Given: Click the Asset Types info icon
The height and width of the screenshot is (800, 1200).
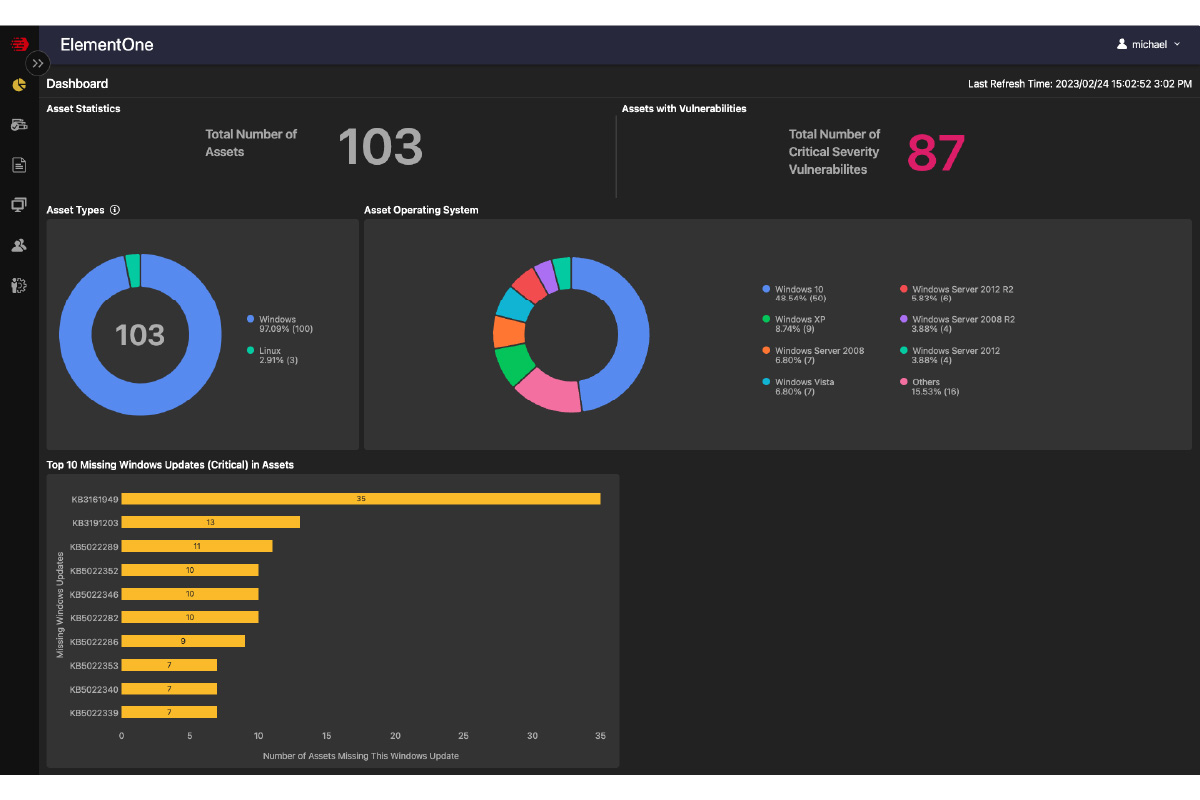Looking at the screenshot, I should pyautogui.click(x=115, y=210).
